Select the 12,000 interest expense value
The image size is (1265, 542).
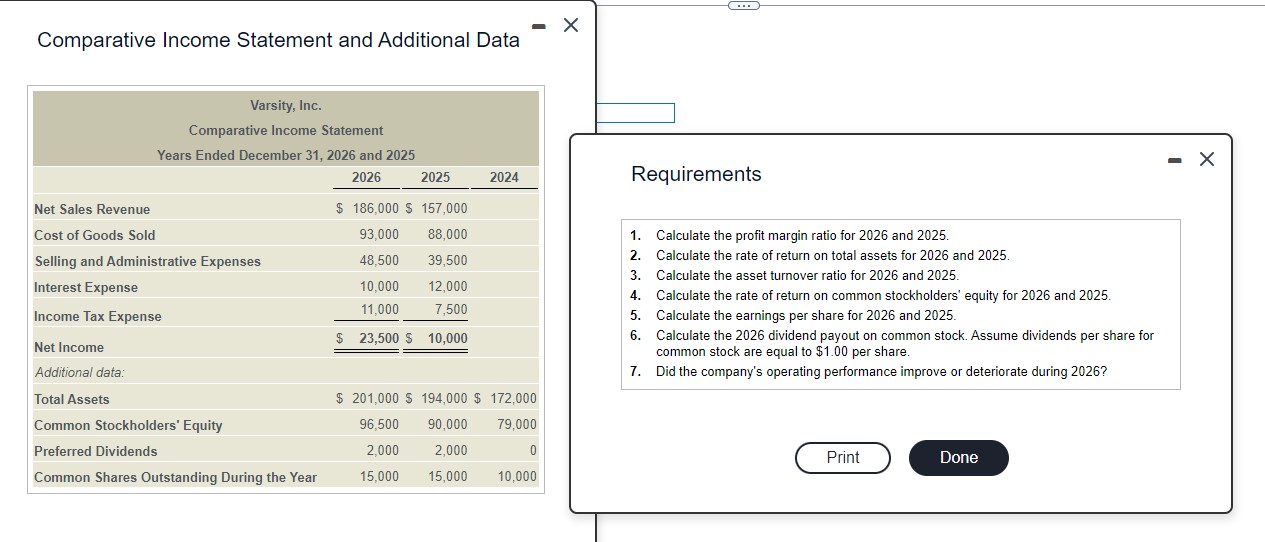click(x=447, y=286)
